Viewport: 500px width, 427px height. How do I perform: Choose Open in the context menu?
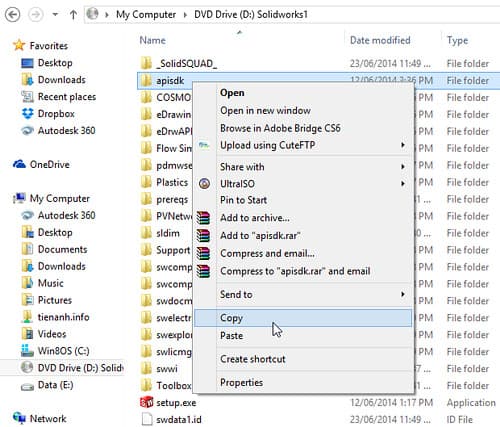tap(232, 93)
